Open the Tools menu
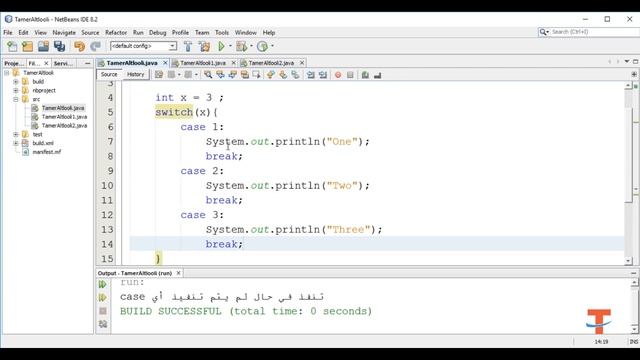Viewport: 640px width, 360px height. click(x=222, y=33)
